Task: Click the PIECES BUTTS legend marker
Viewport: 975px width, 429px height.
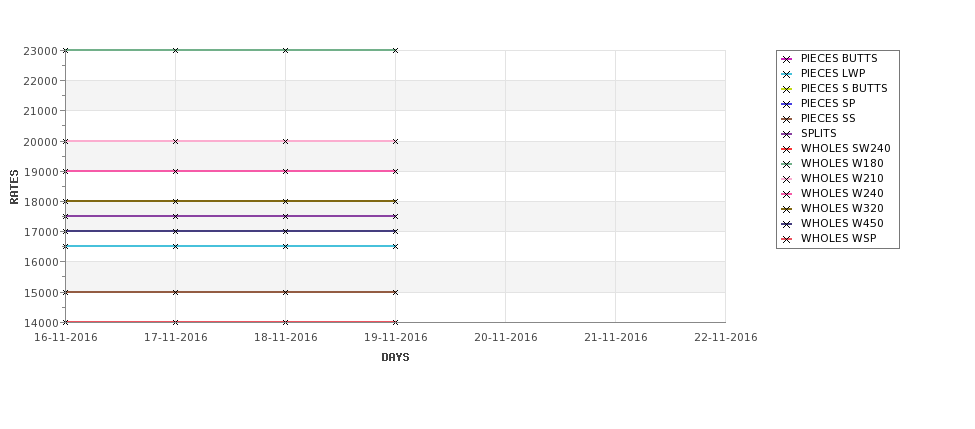Action: click(787, 59)
